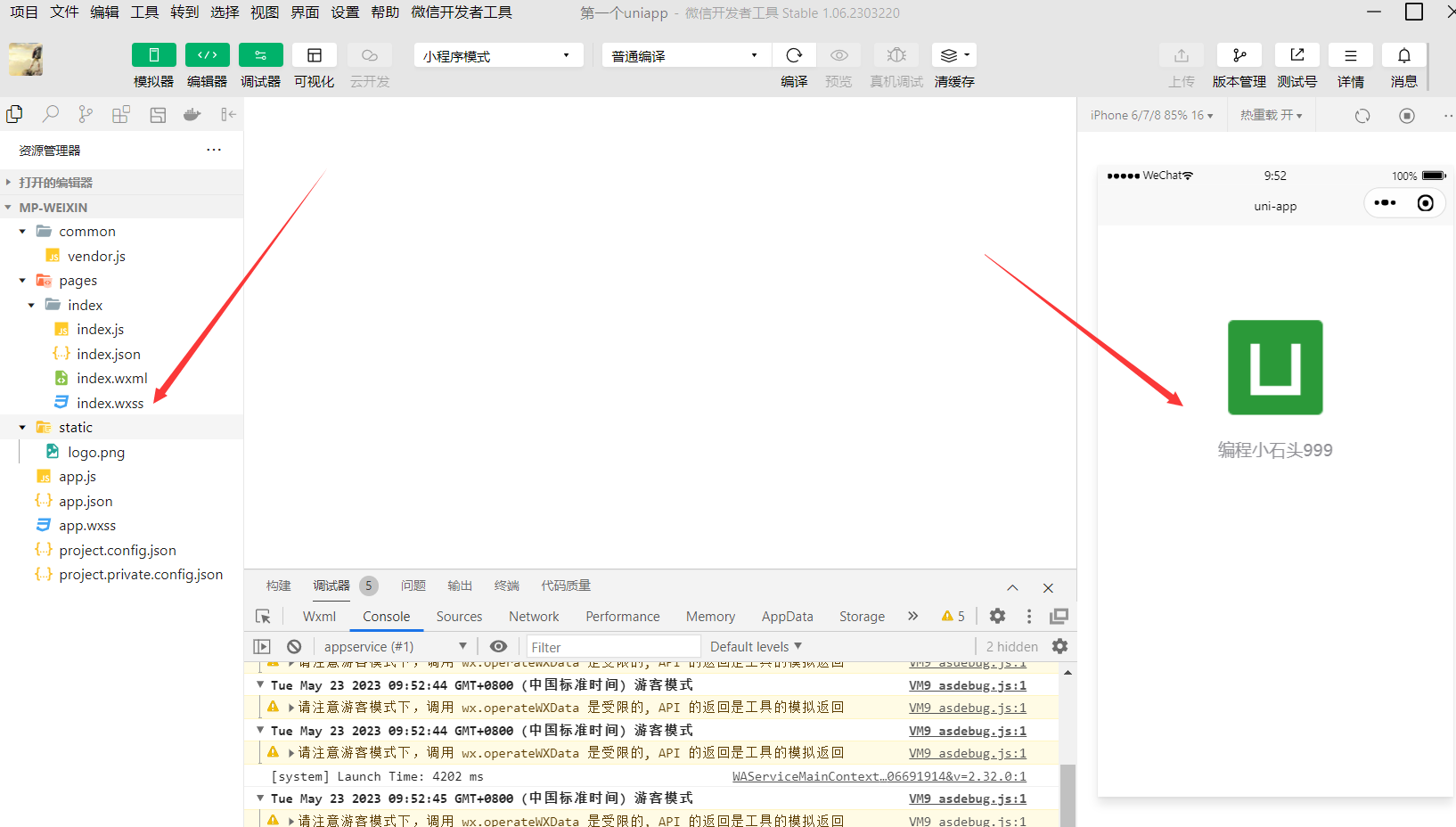Screen dimensions: 1456x827
Task: Click the console Filter input field
Action: coord(613,647)
